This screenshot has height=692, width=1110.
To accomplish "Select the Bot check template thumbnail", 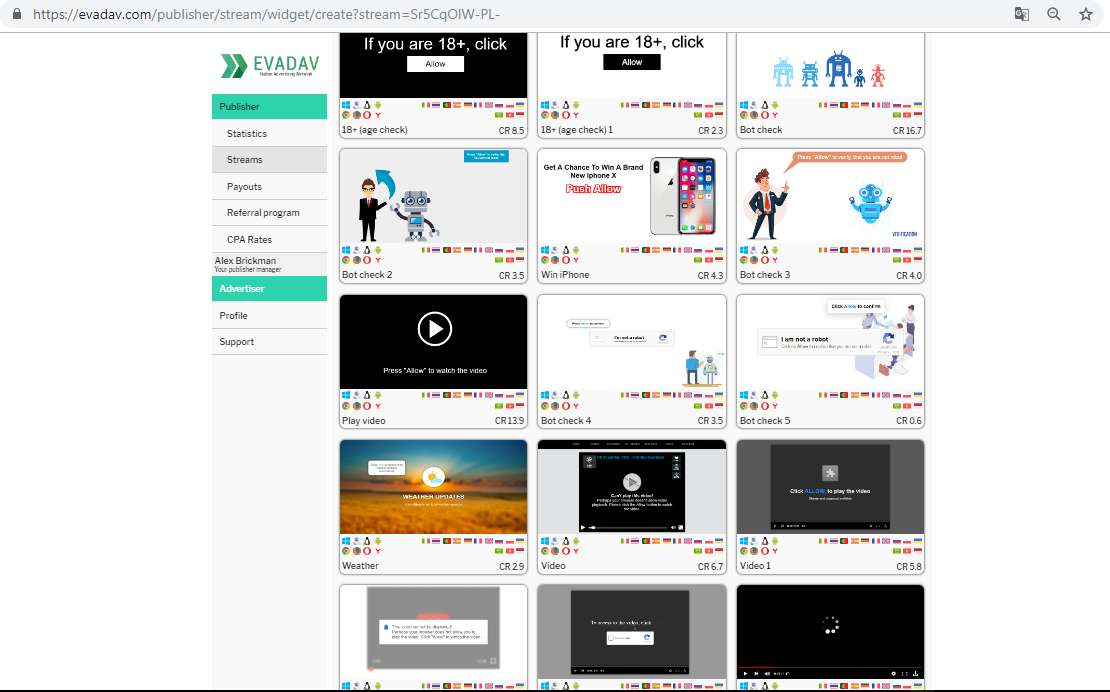I will [x=830, y=65].
